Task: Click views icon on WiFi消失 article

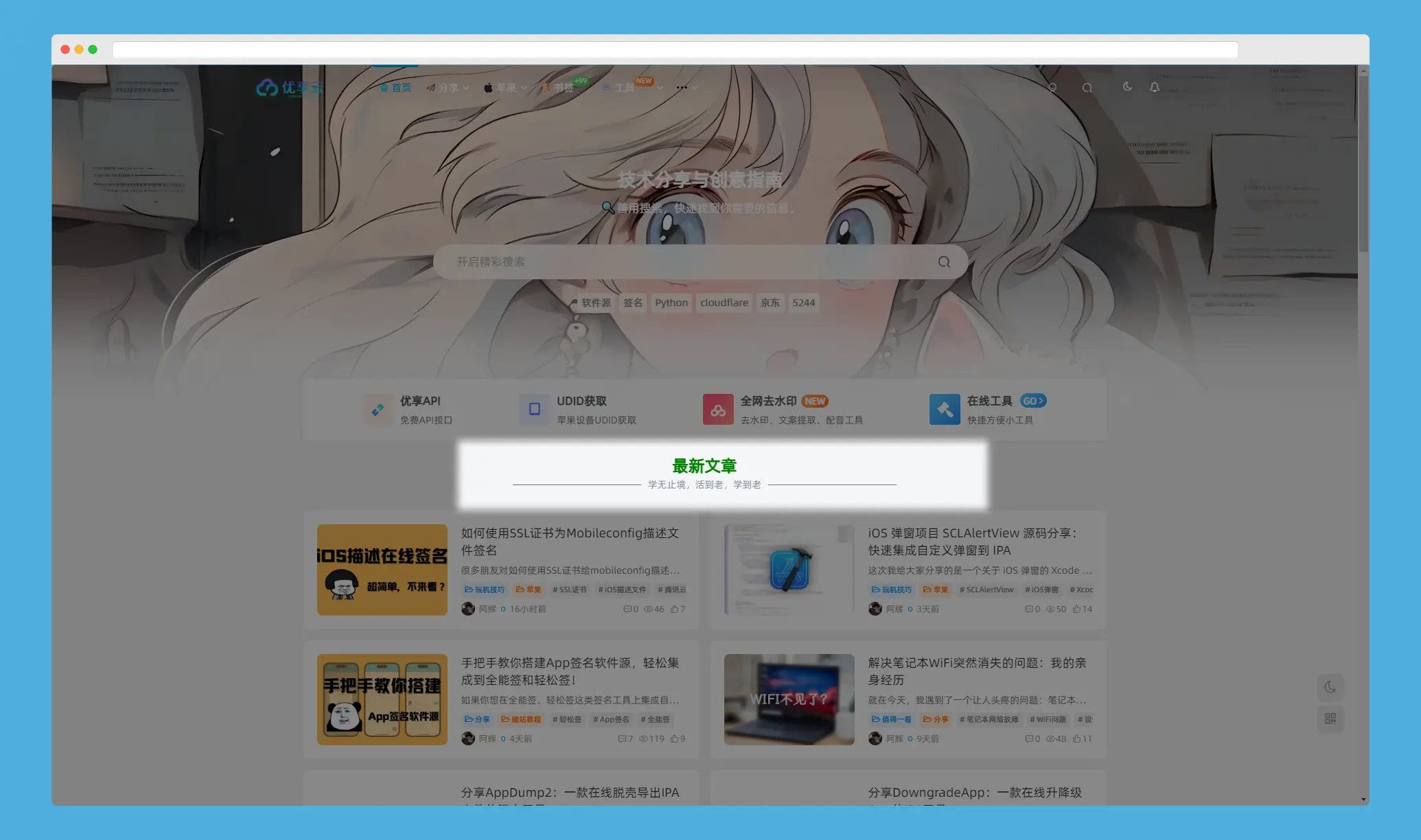Action: click(x=1050, y=739)
